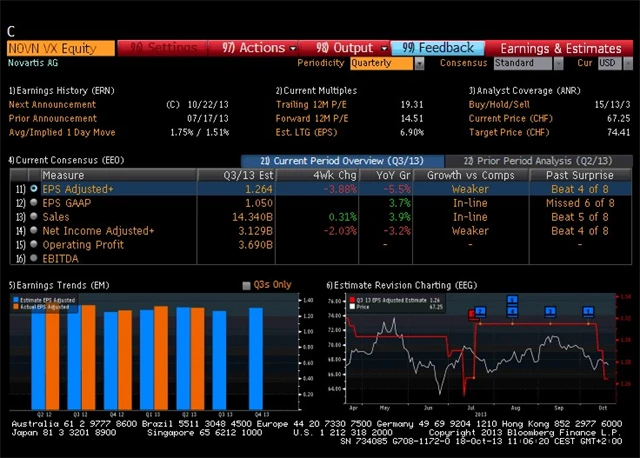Click the YoY Gr column header
640x458 pixels.
(386, 175)
